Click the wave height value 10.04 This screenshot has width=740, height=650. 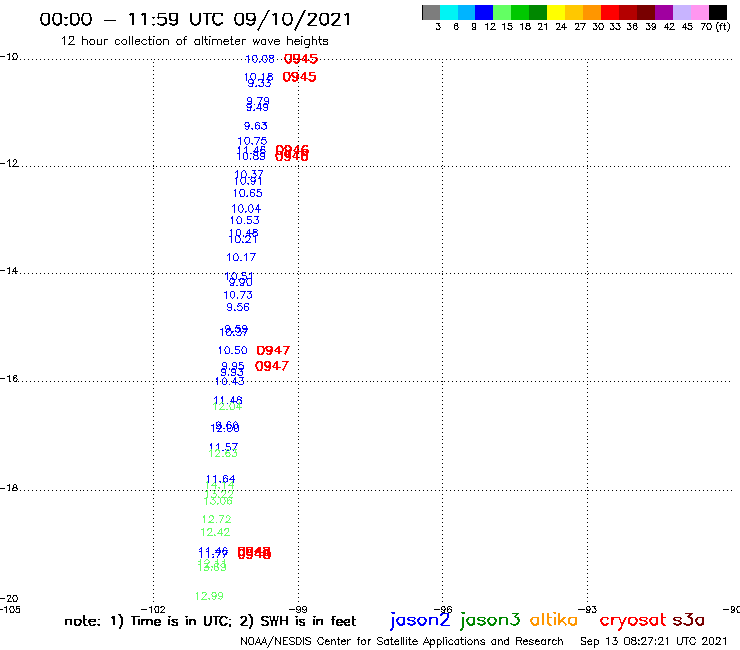coord(246,209)
